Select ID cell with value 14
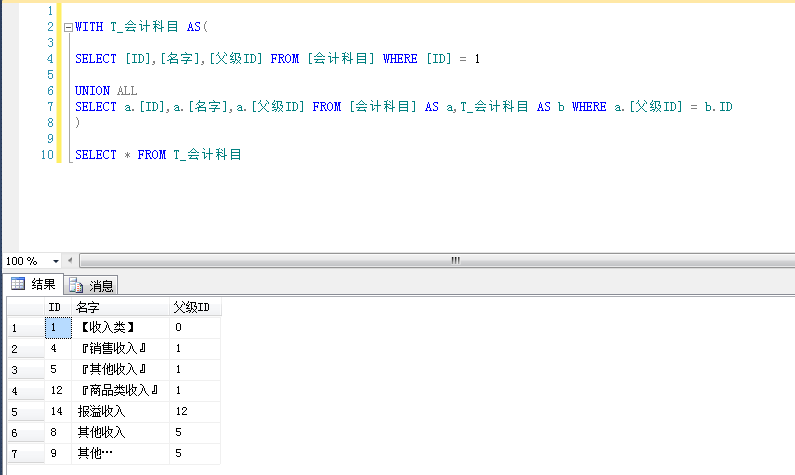This screenshot has height=475, width=795. tap(58, 411)
